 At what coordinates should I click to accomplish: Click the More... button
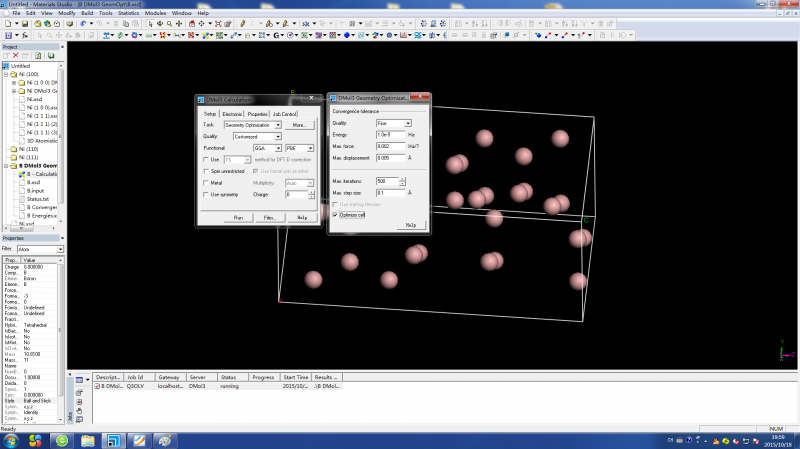tap(299, 125)
